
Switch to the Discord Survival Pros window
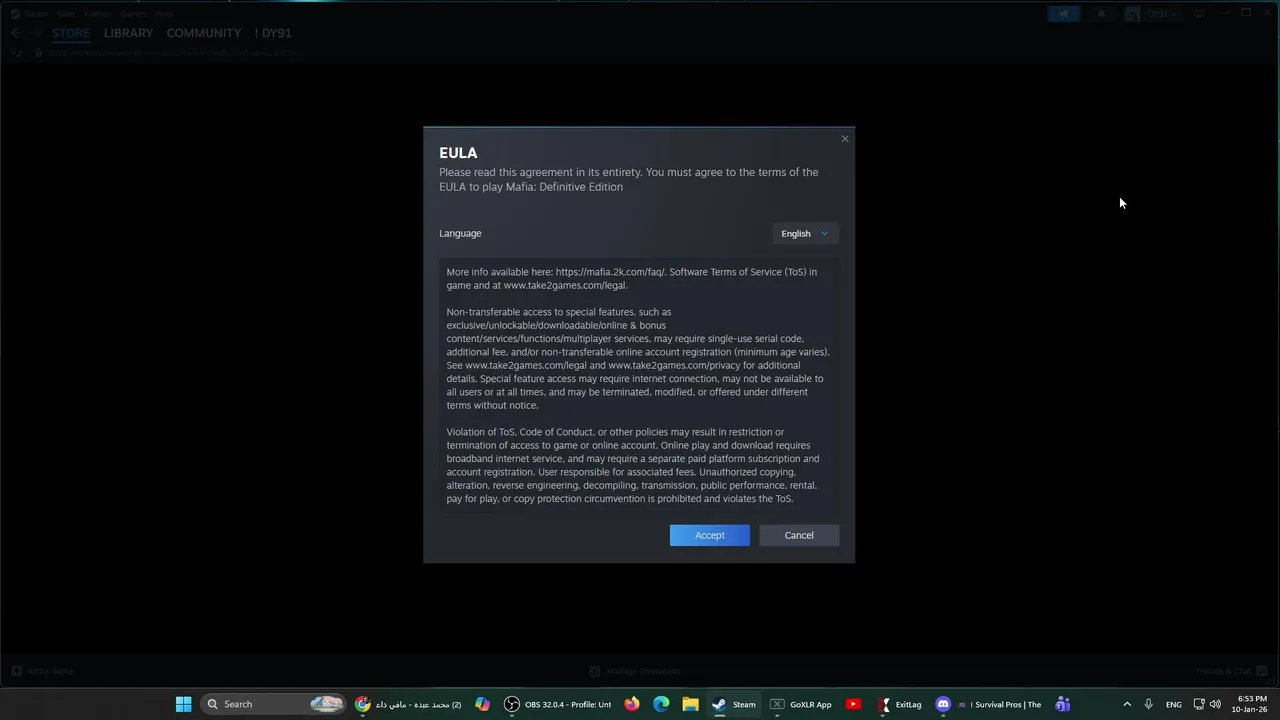click(988, 704)
